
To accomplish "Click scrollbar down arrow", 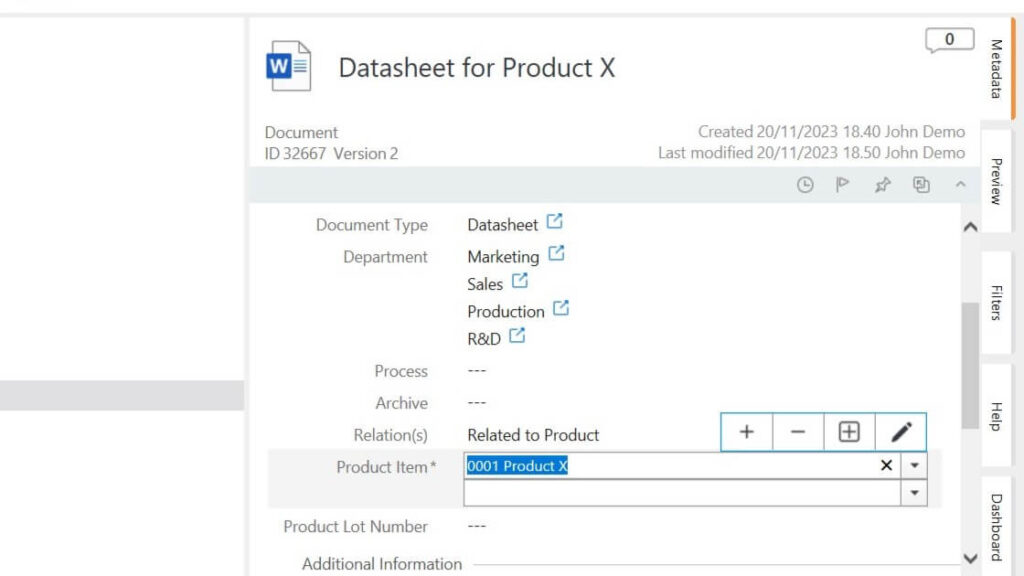I will pyautogui.click(x=970, y=558).
